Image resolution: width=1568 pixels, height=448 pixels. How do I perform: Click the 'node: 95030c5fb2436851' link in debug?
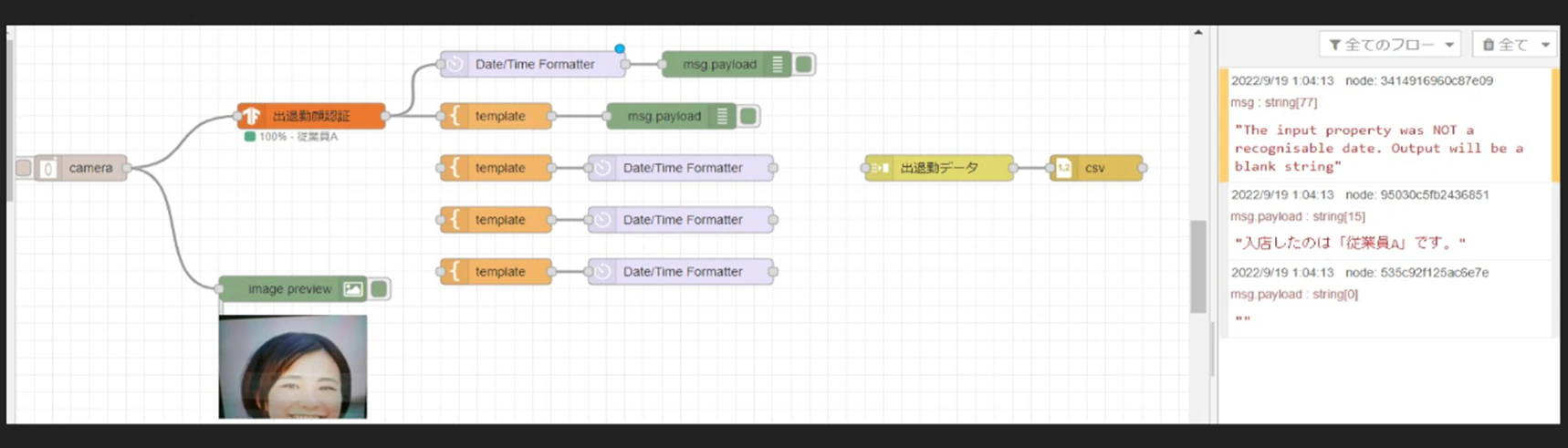(x=1417, y=195)
